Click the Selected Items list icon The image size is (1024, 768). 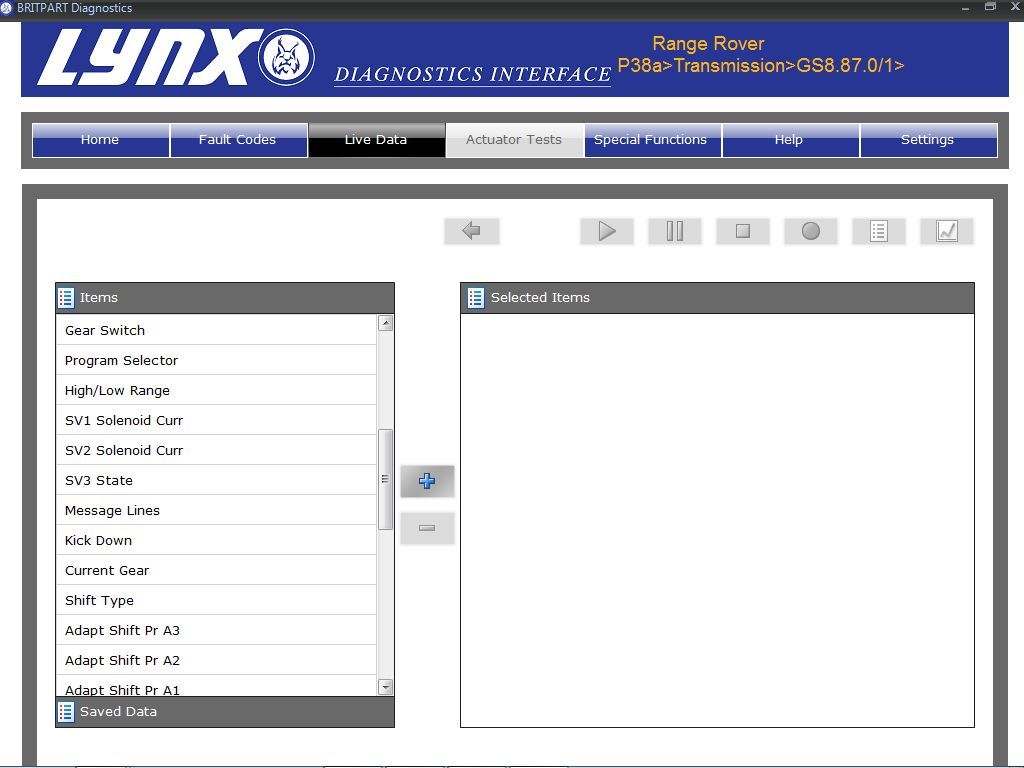pyautogui.click(x=476, y=298)
